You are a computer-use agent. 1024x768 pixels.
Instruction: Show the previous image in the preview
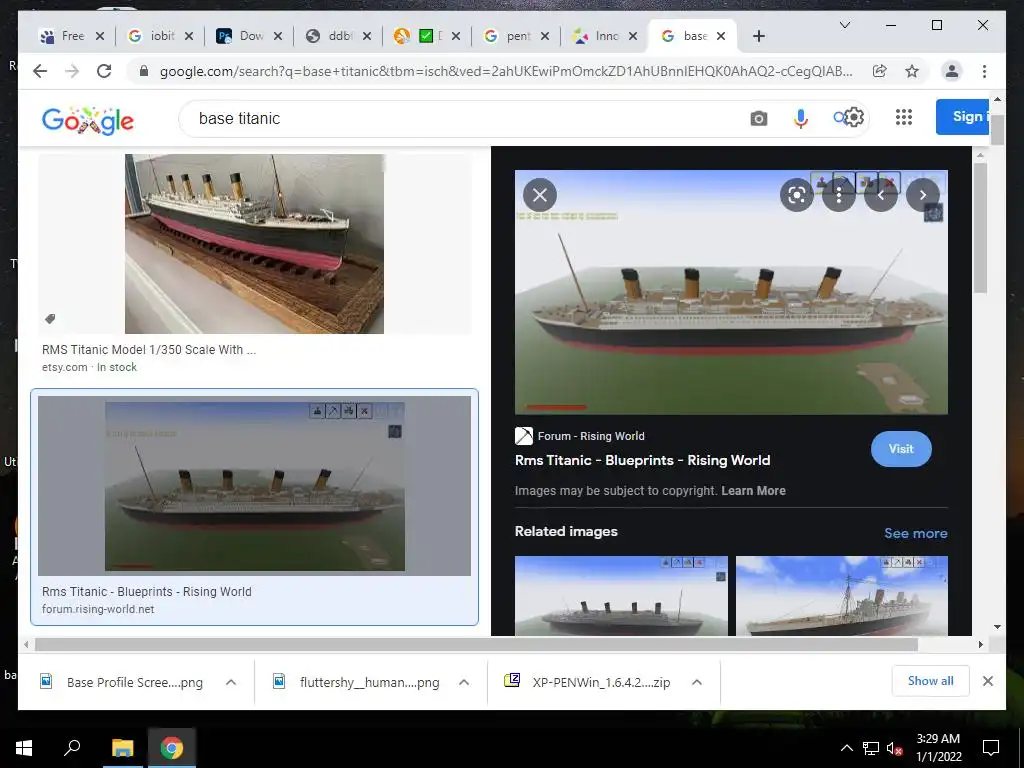click(x=881, y=195)
